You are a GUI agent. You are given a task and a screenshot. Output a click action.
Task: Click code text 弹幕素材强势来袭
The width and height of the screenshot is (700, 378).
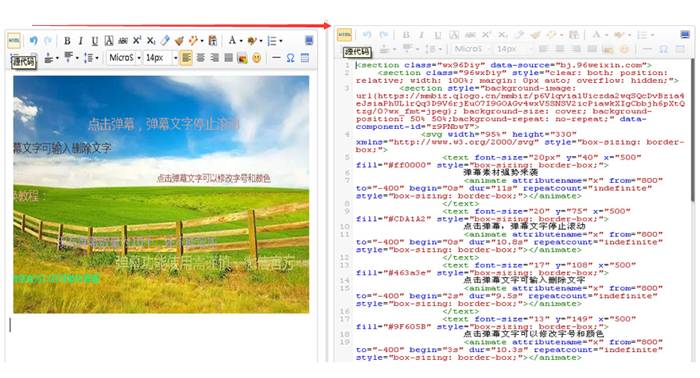point(500,173)
